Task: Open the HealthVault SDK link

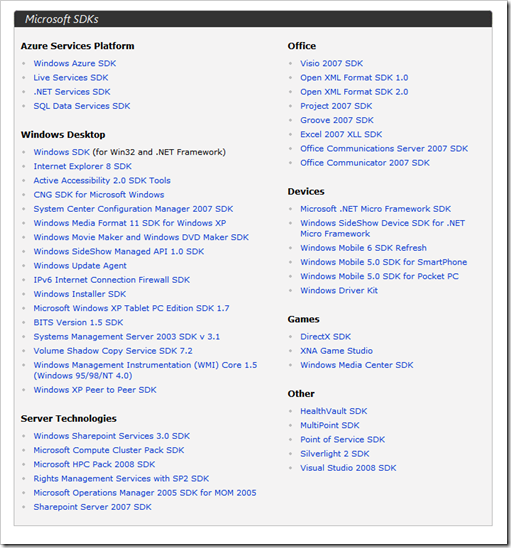Action: click(x=334, y=411)
